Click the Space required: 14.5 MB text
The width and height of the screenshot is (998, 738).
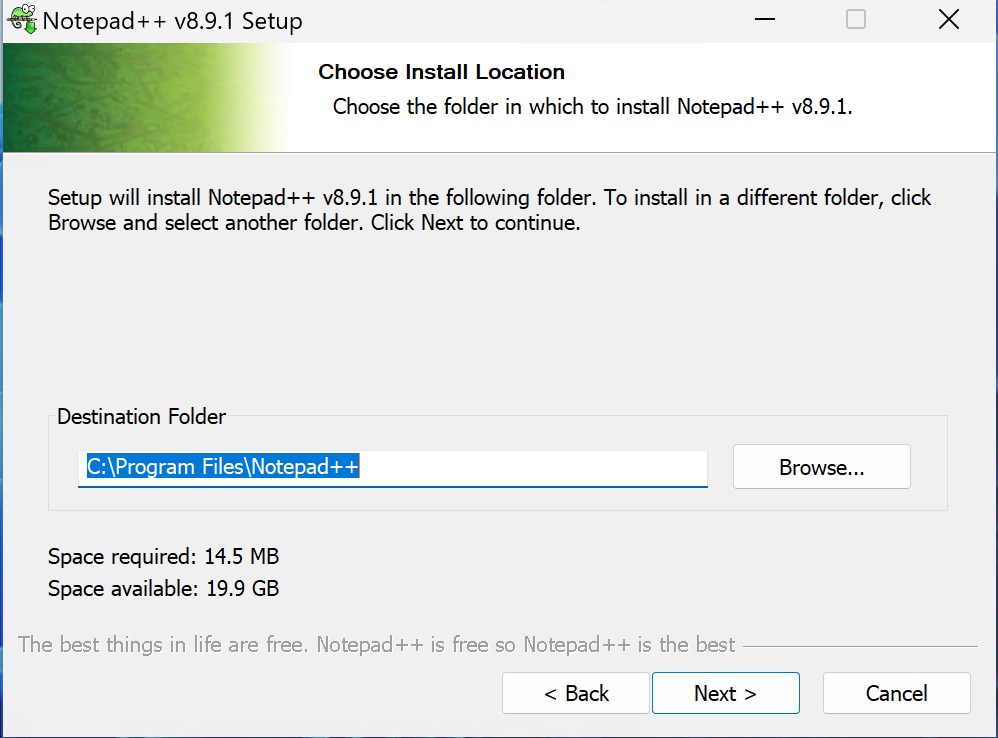click(x=164, y=557)
